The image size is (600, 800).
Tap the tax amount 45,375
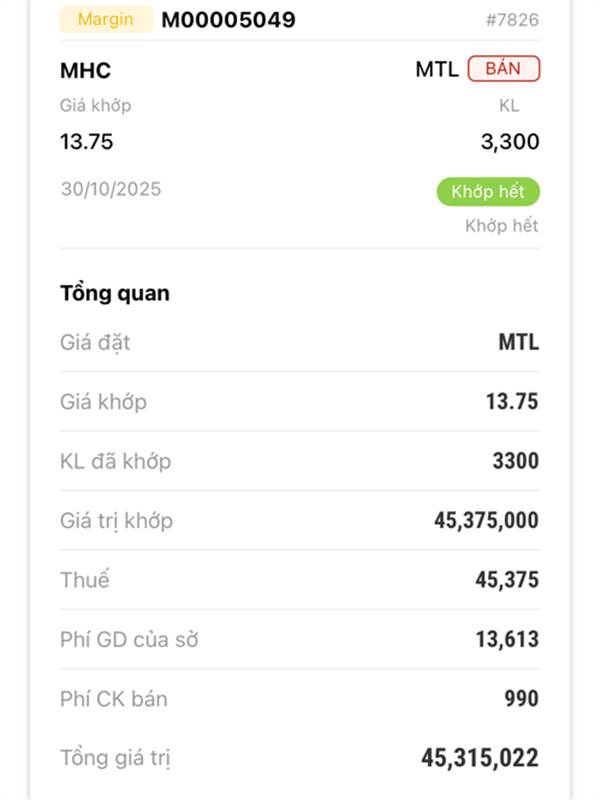click(505, 580)
